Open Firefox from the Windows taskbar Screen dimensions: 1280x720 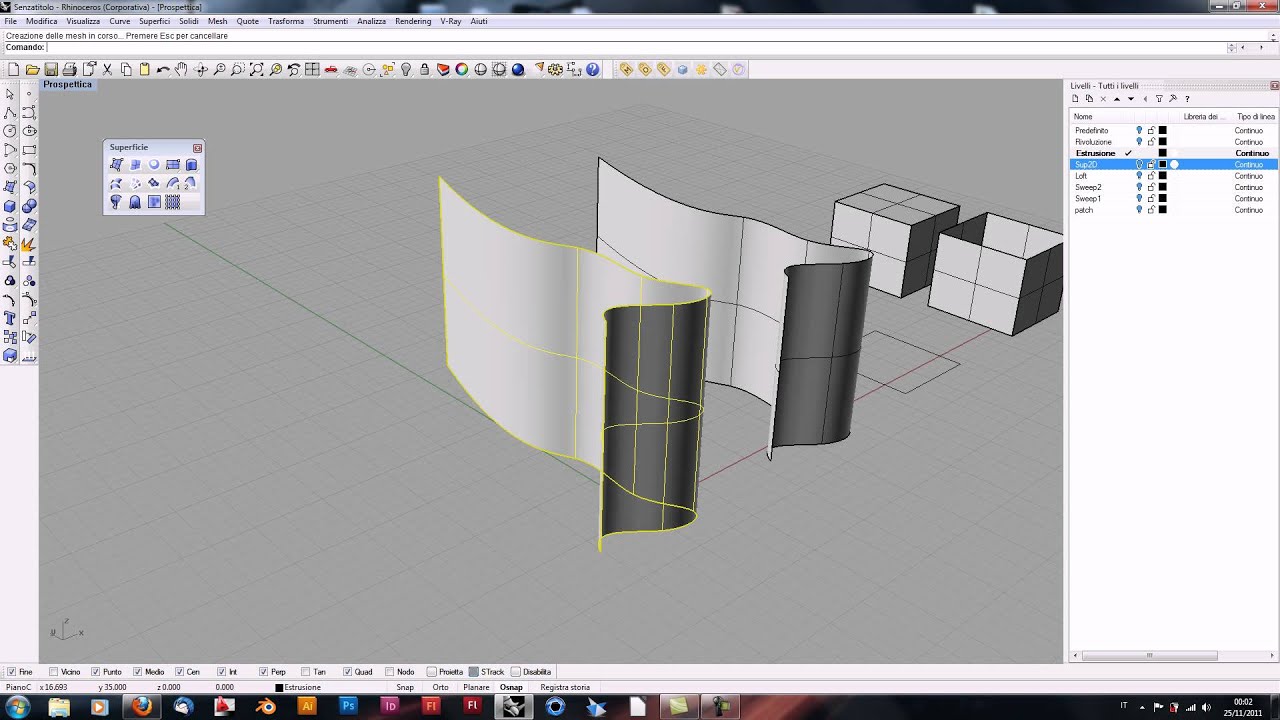coord(141,706)
